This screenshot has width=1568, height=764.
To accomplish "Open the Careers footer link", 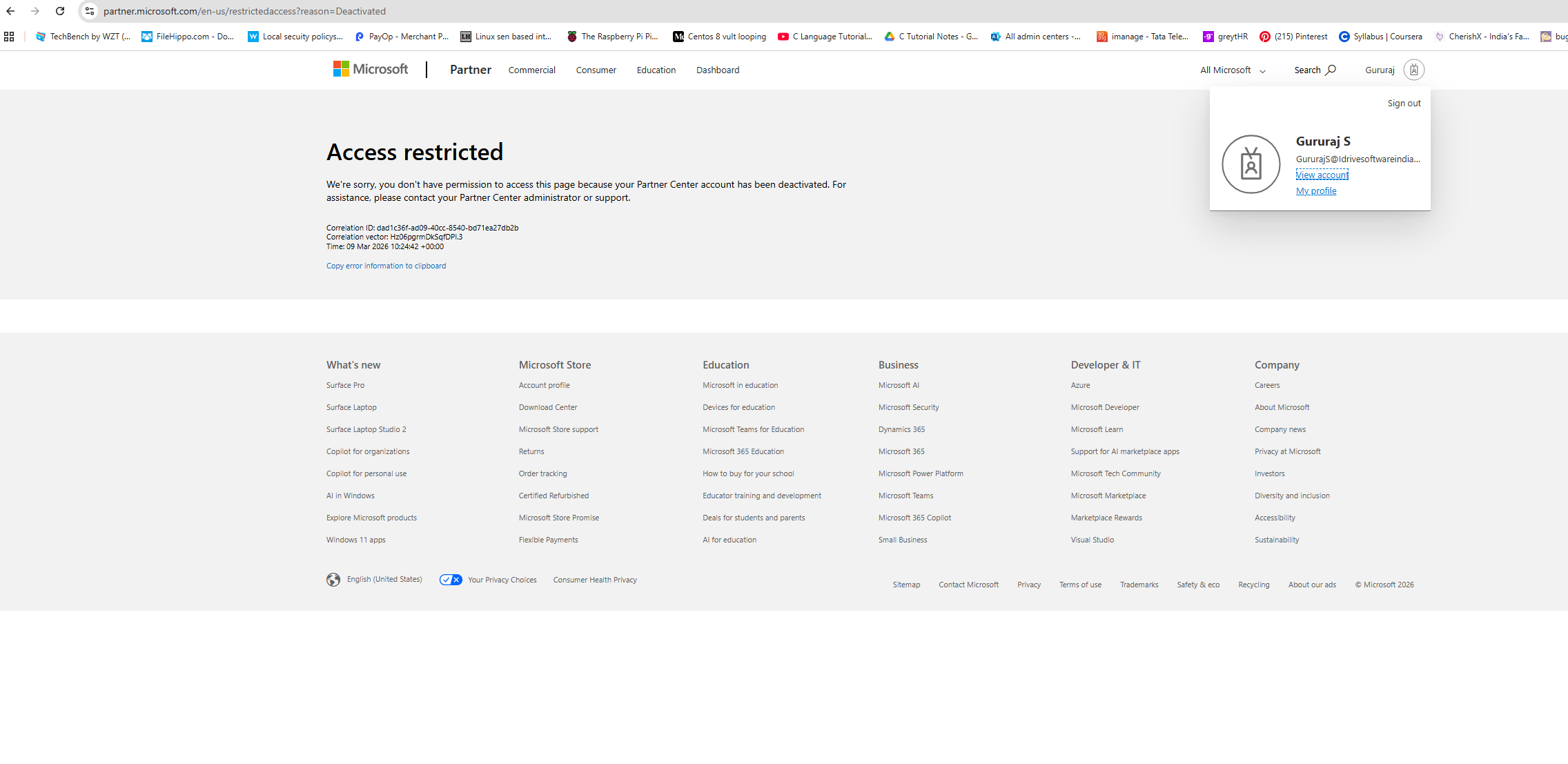I will coord(1267,386).
